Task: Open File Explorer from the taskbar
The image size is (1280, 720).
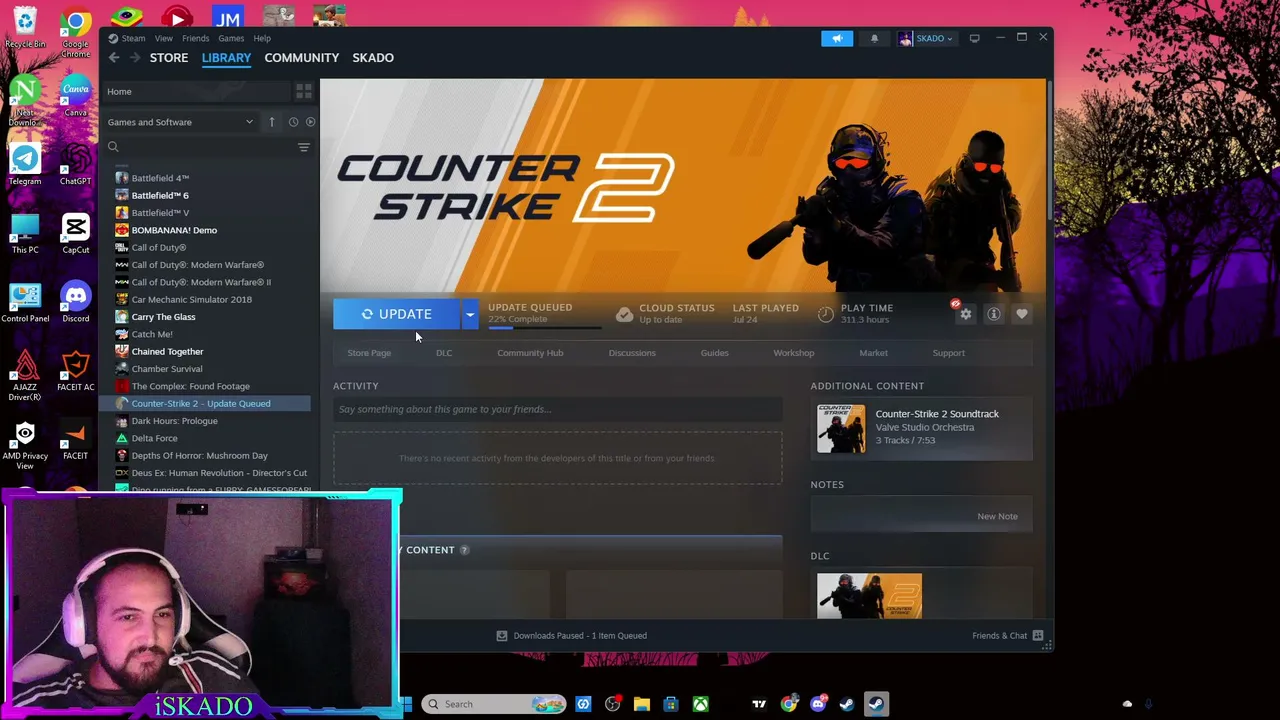Action: tap(642, 704)
